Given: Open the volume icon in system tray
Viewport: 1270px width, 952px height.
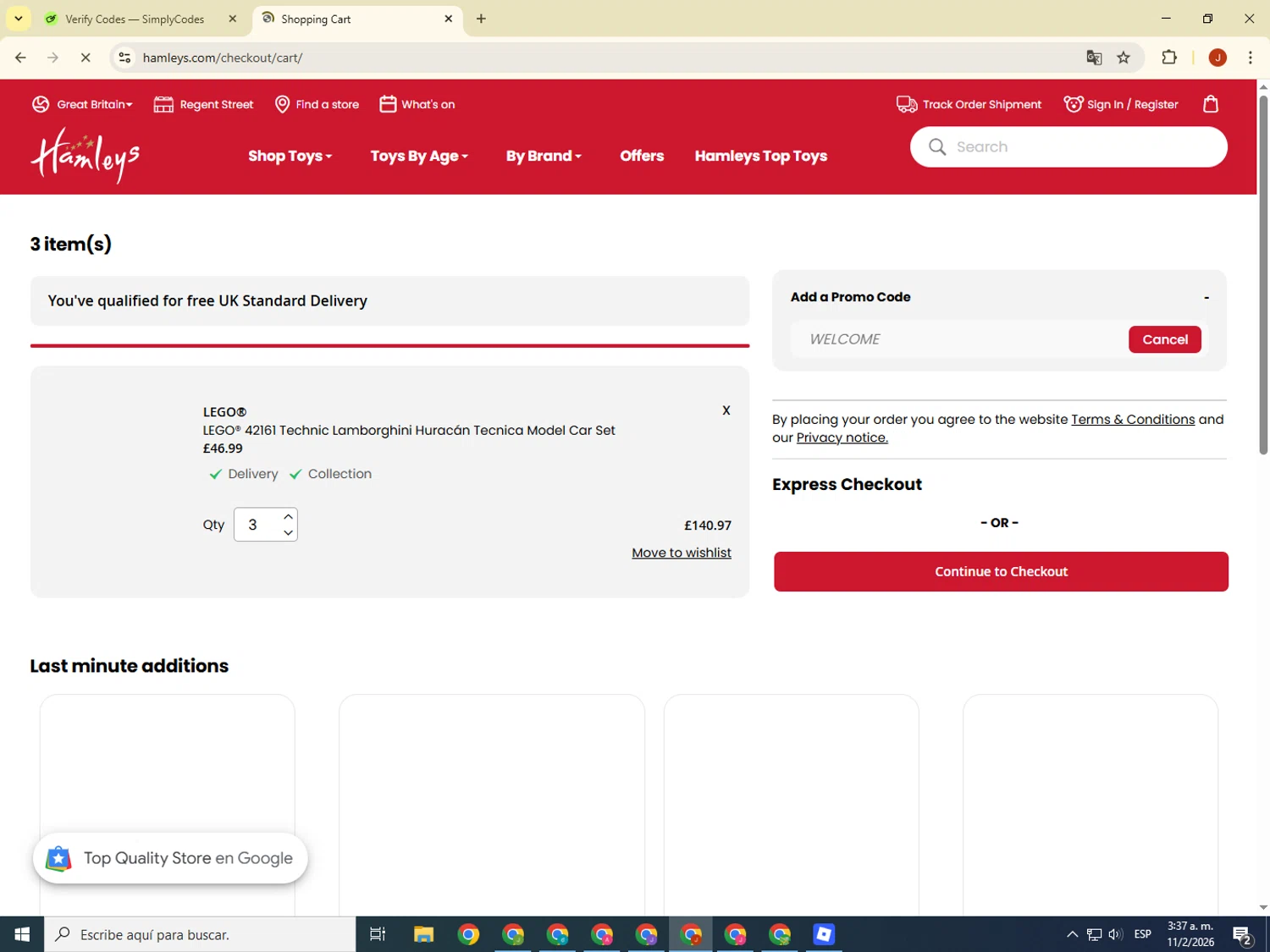Looking at the screenshot, I should pyautogui.click(x=1116, y=934).
